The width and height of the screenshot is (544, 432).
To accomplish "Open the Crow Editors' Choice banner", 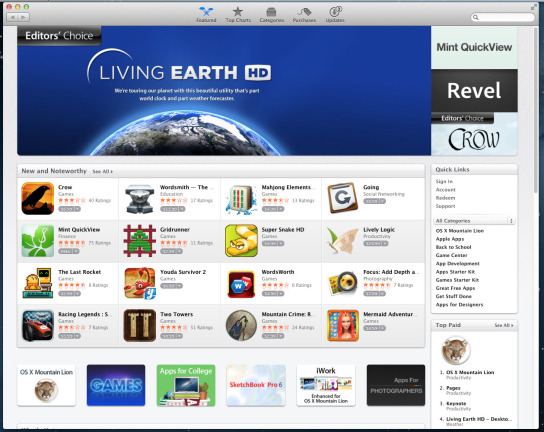I will pyautogui.click(x=474, y=134).
